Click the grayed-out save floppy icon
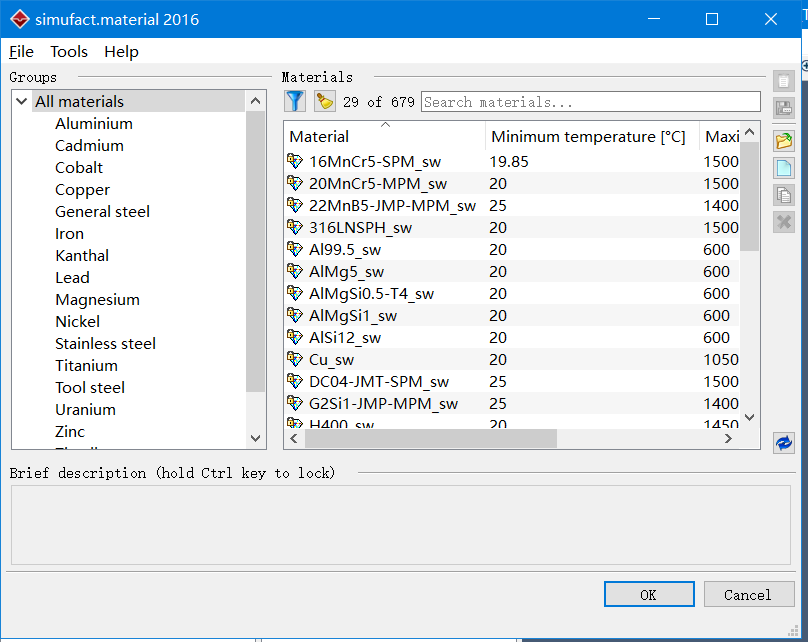 coord(784,109)
